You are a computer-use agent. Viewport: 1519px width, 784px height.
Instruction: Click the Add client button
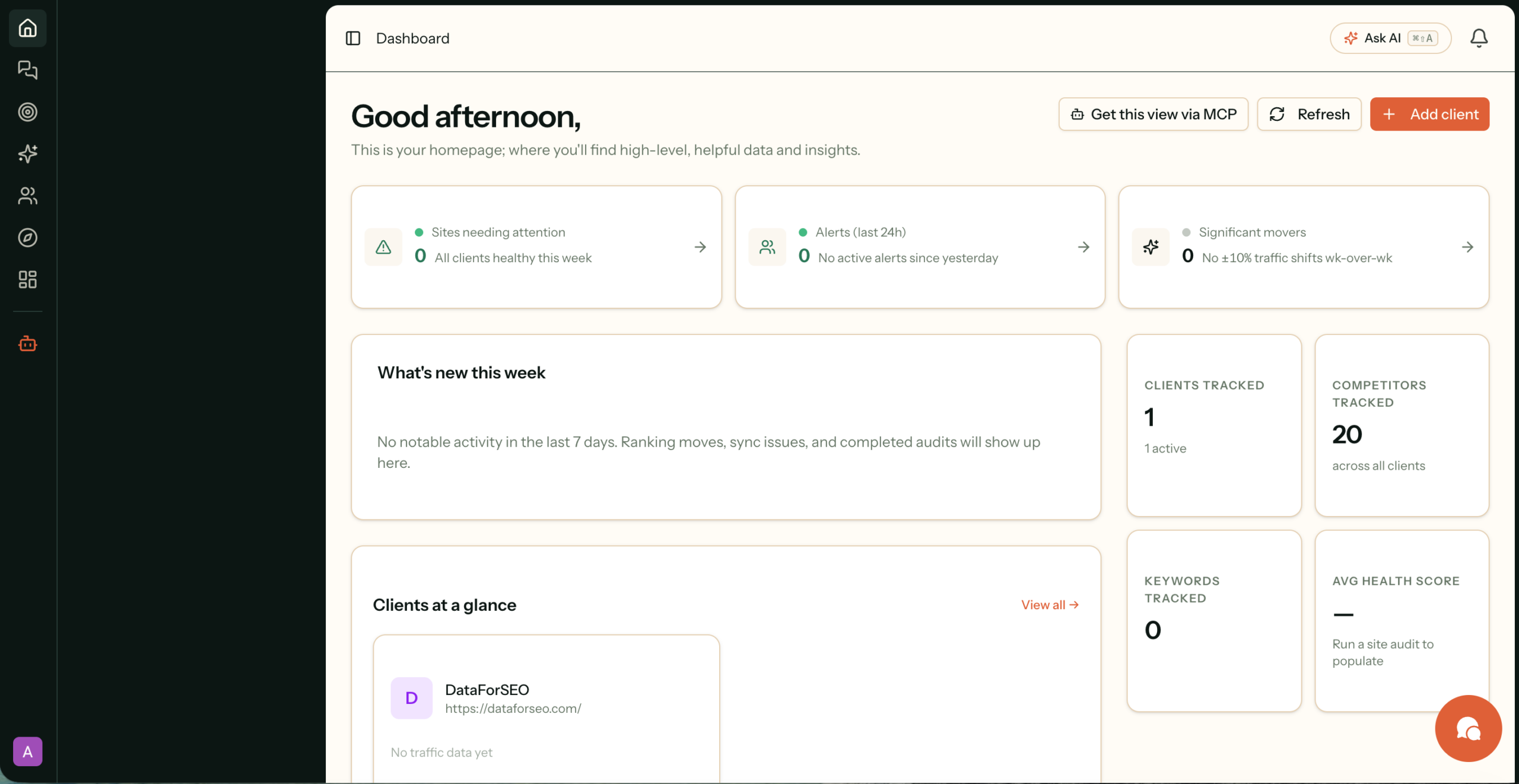[1429, 114]
